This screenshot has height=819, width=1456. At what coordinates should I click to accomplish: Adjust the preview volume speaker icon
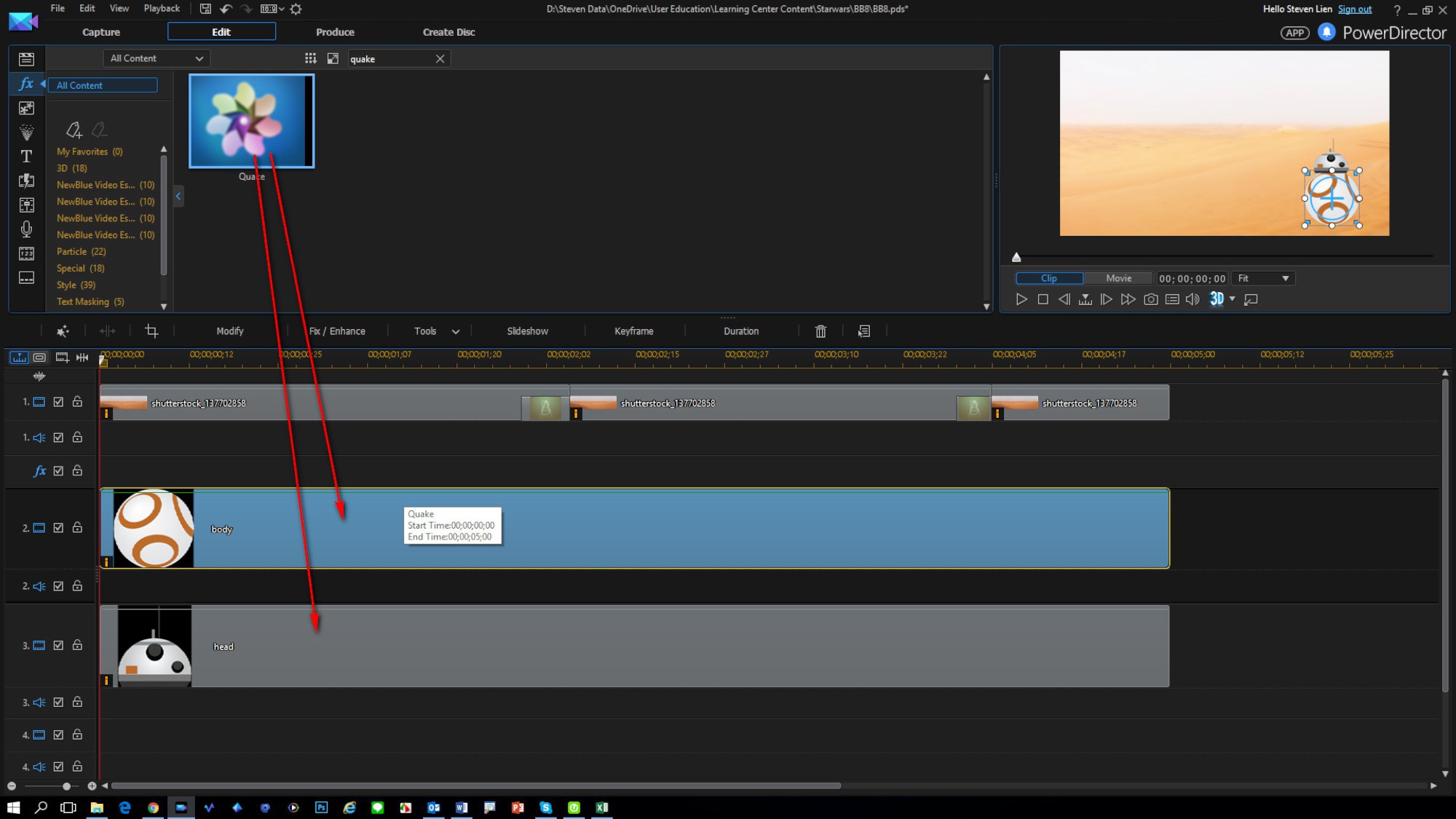coord(1192,299)
